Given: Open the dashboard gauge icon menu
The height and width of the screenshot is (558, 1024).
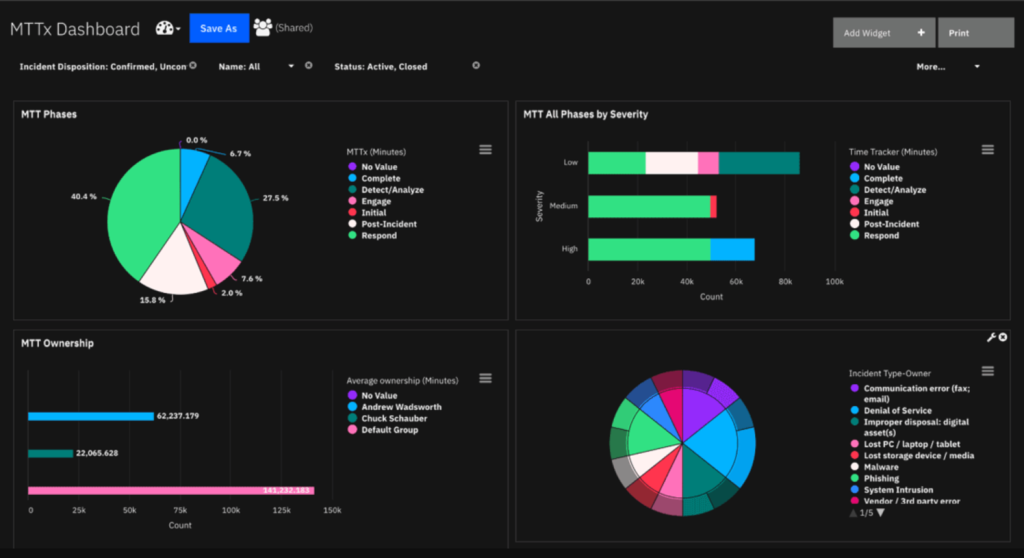Looking at the screenshot, I should coord(167,28).
